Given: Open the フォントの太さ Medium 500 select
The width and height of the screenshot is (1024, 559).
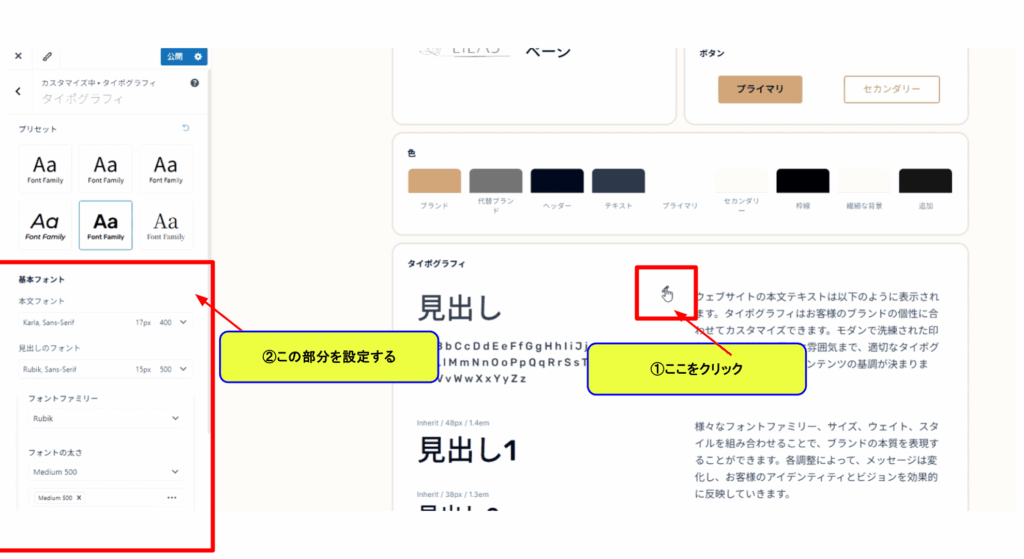Looking at the screenshot, I should [x=106, y=472].
